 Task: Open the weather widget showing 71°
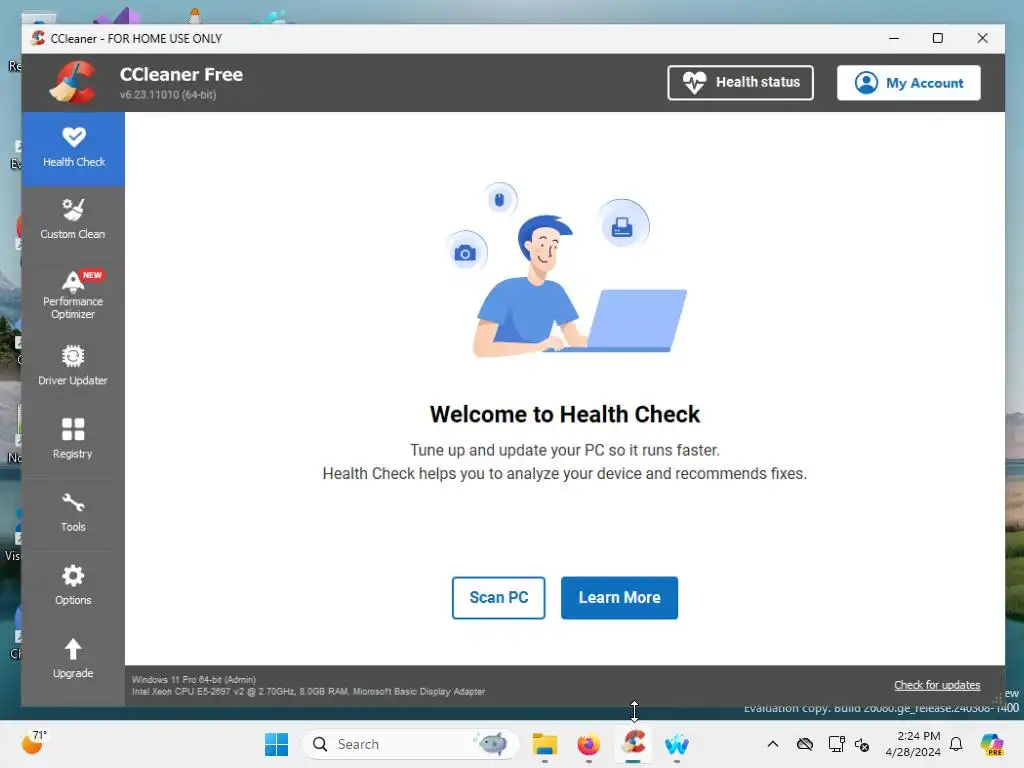point(34,743)
